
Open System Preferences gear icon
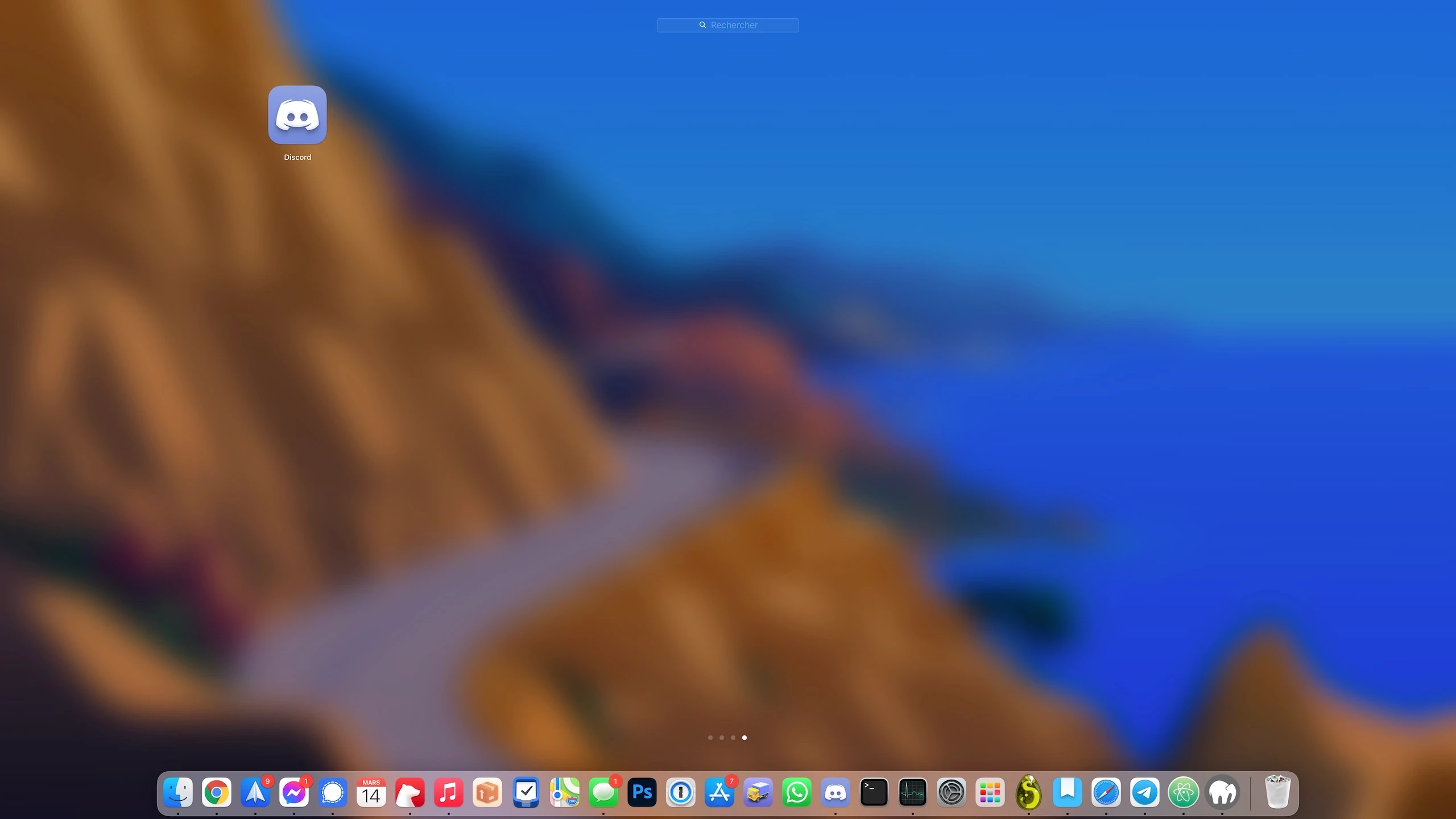coord(952,792)
